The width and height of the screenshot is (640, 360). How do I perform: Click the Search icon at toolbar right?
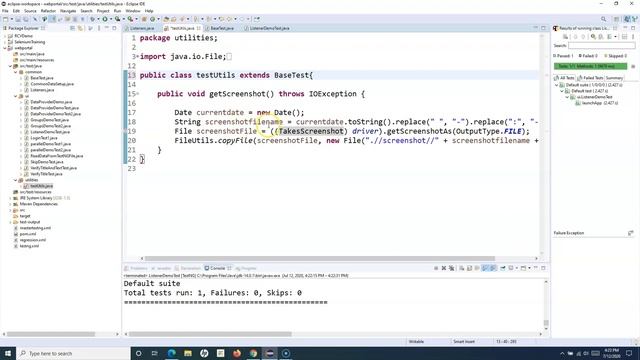click(603, 19)
